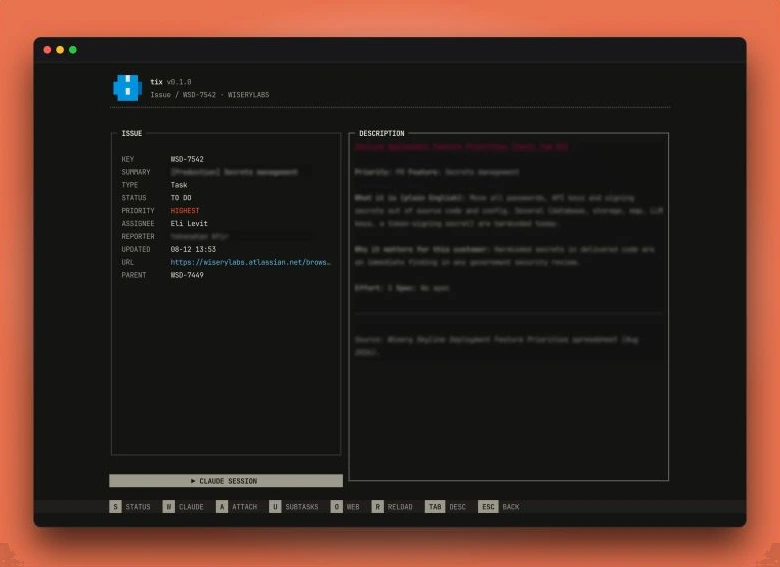Click the S key badge for Status
This screenshot has height=567, width=780.
(115, 507)
